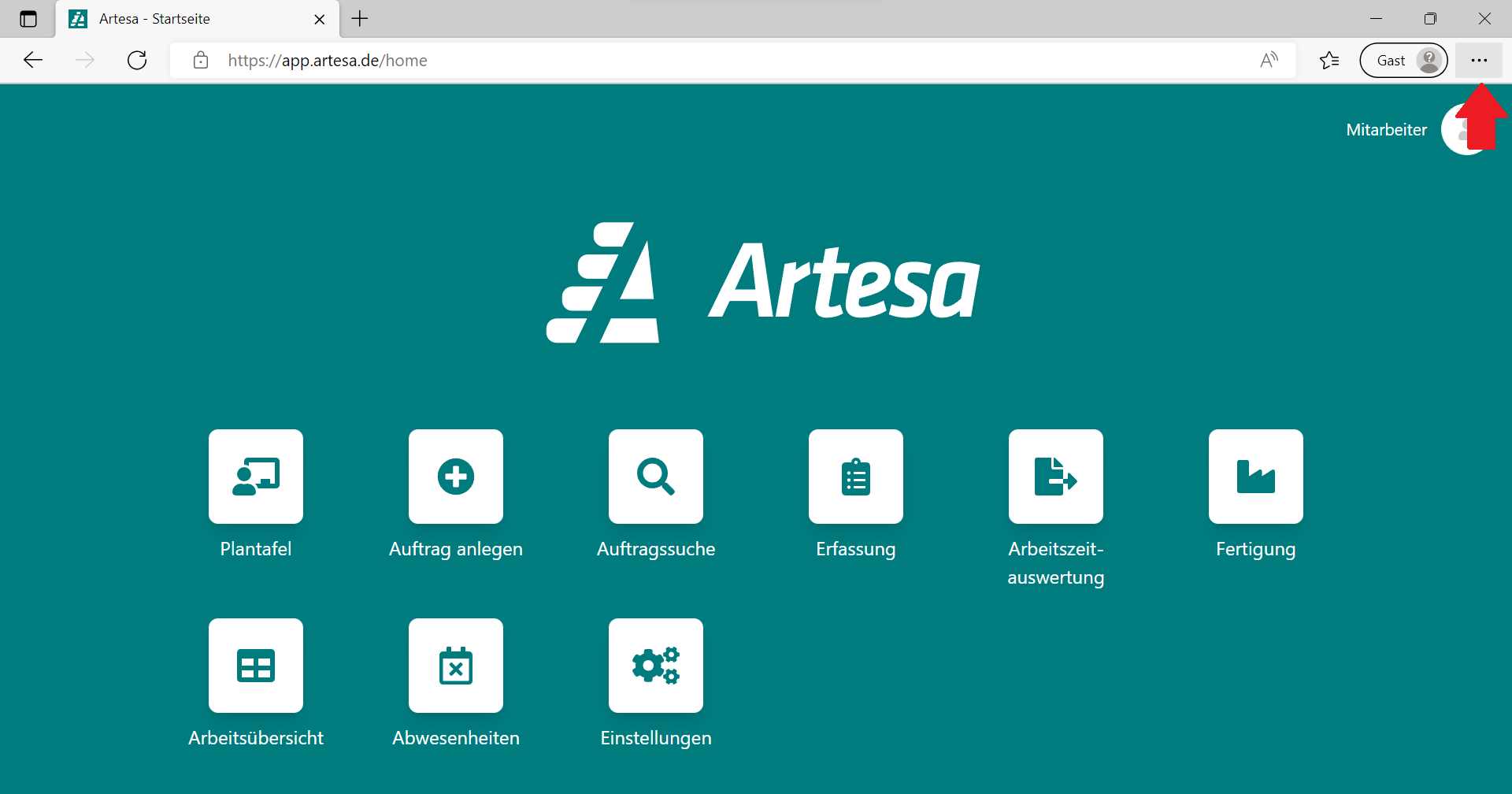Viewport: 1512px width, 794px height.
Task: Open the Erfassung clipboard icon
Action: tap(856, 477)
